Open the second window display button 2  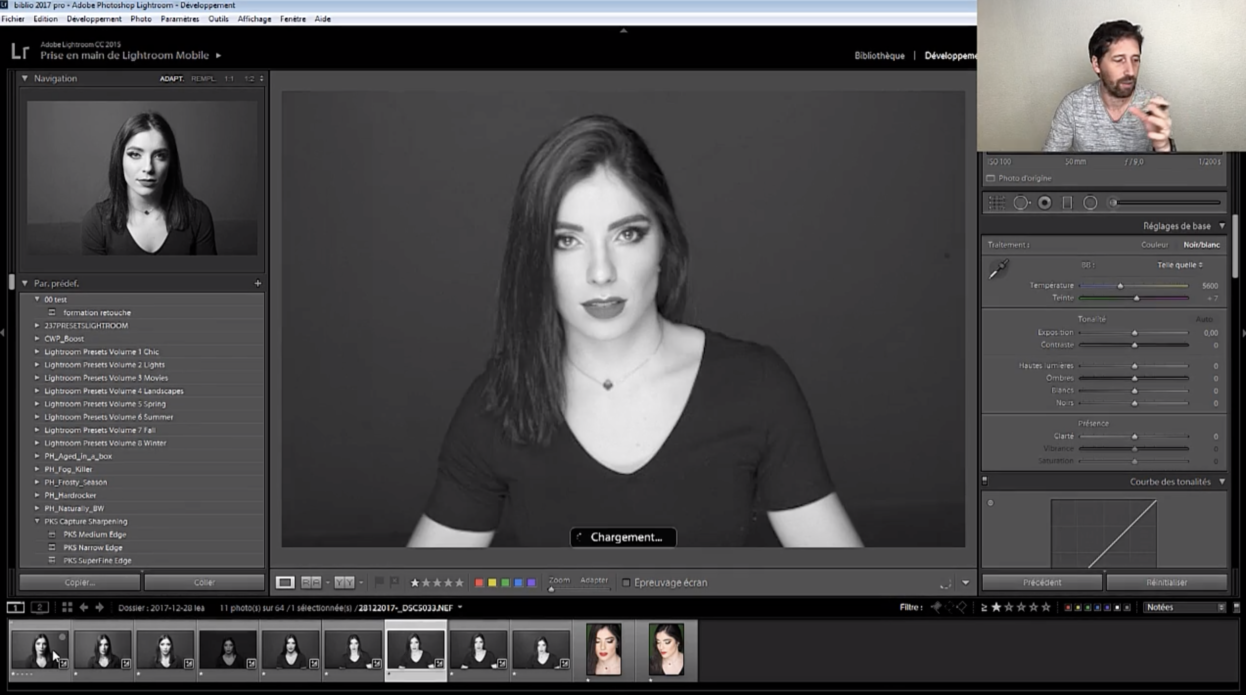coord(40,607)
